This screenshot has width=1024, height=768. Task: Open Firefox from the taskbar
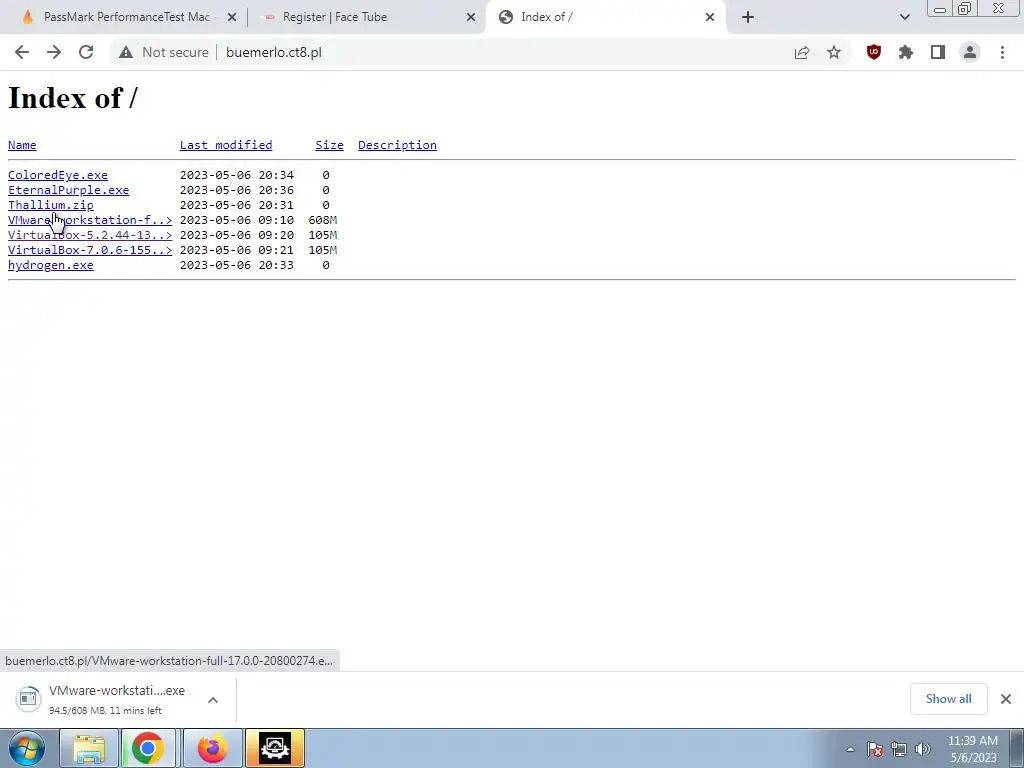click(x=212, y=748)
